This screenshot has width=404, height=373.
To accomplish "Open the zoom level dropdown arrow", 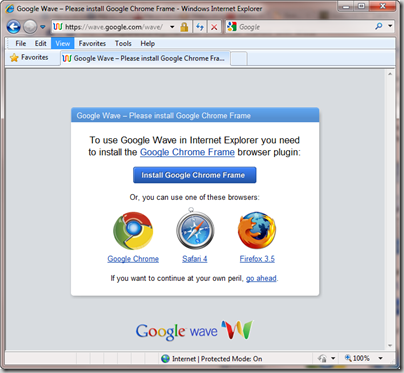I will [x=380, y=358].
